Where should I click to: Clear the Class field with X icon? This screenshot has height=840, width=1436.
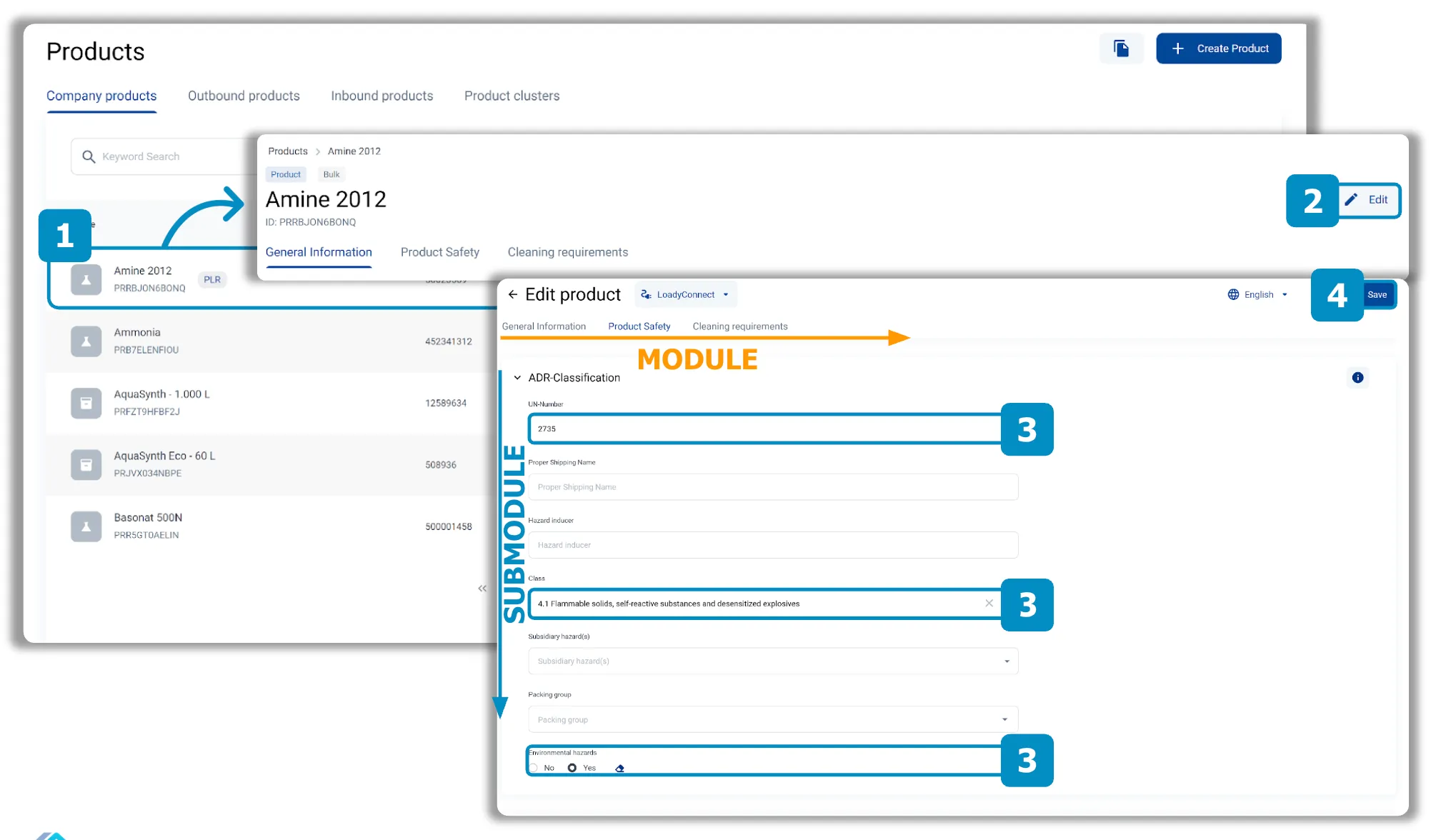989,604
